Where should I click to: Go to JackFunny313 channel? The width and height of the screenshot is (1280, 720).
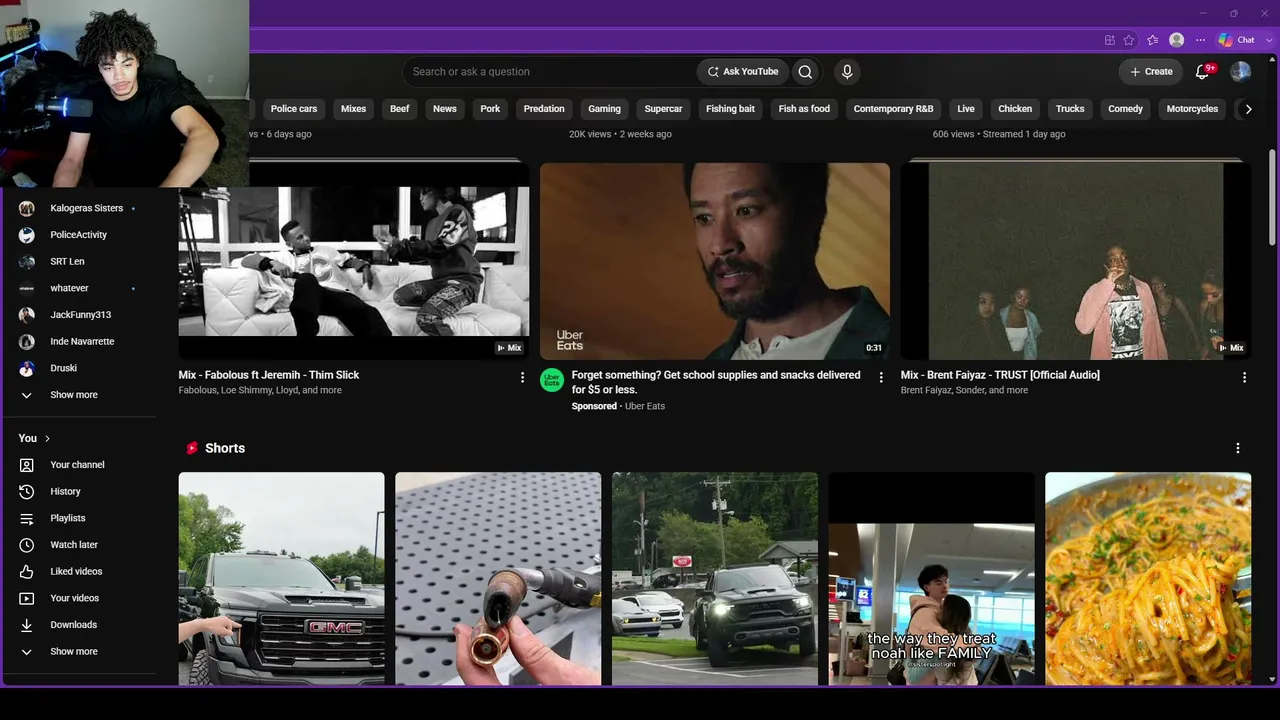tap(78, 315)
